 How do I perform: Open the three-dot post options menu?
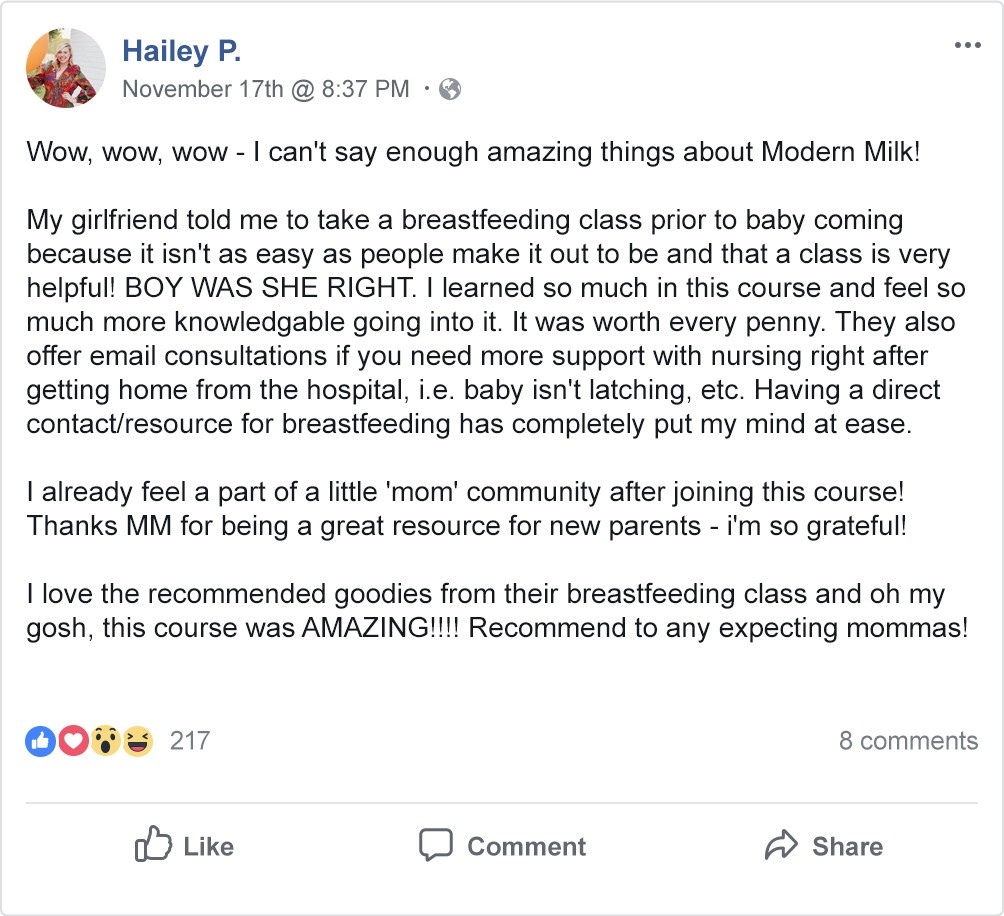point(967,45)
